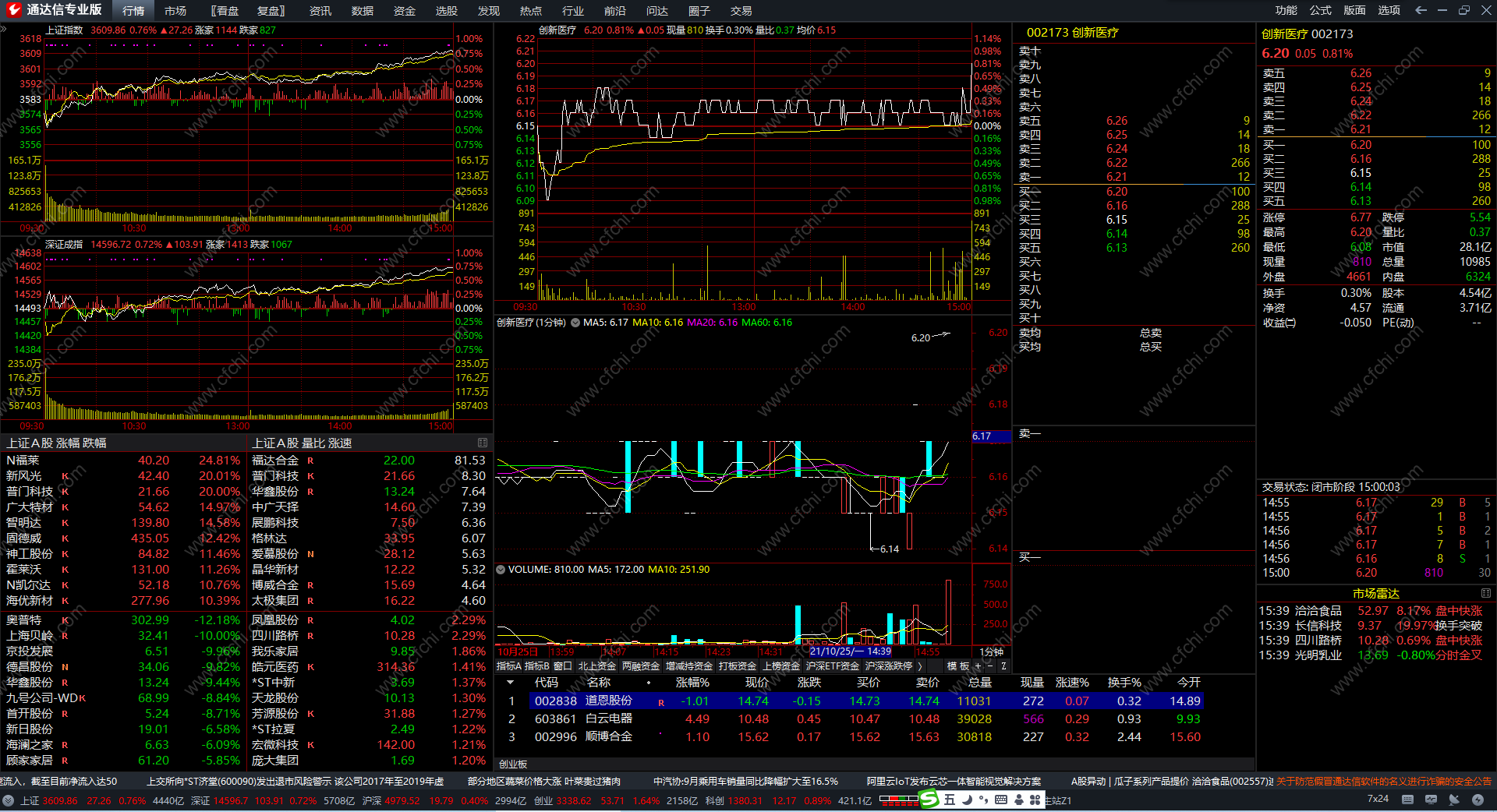
Task: Open the 交易 menu
Action: 741,11
